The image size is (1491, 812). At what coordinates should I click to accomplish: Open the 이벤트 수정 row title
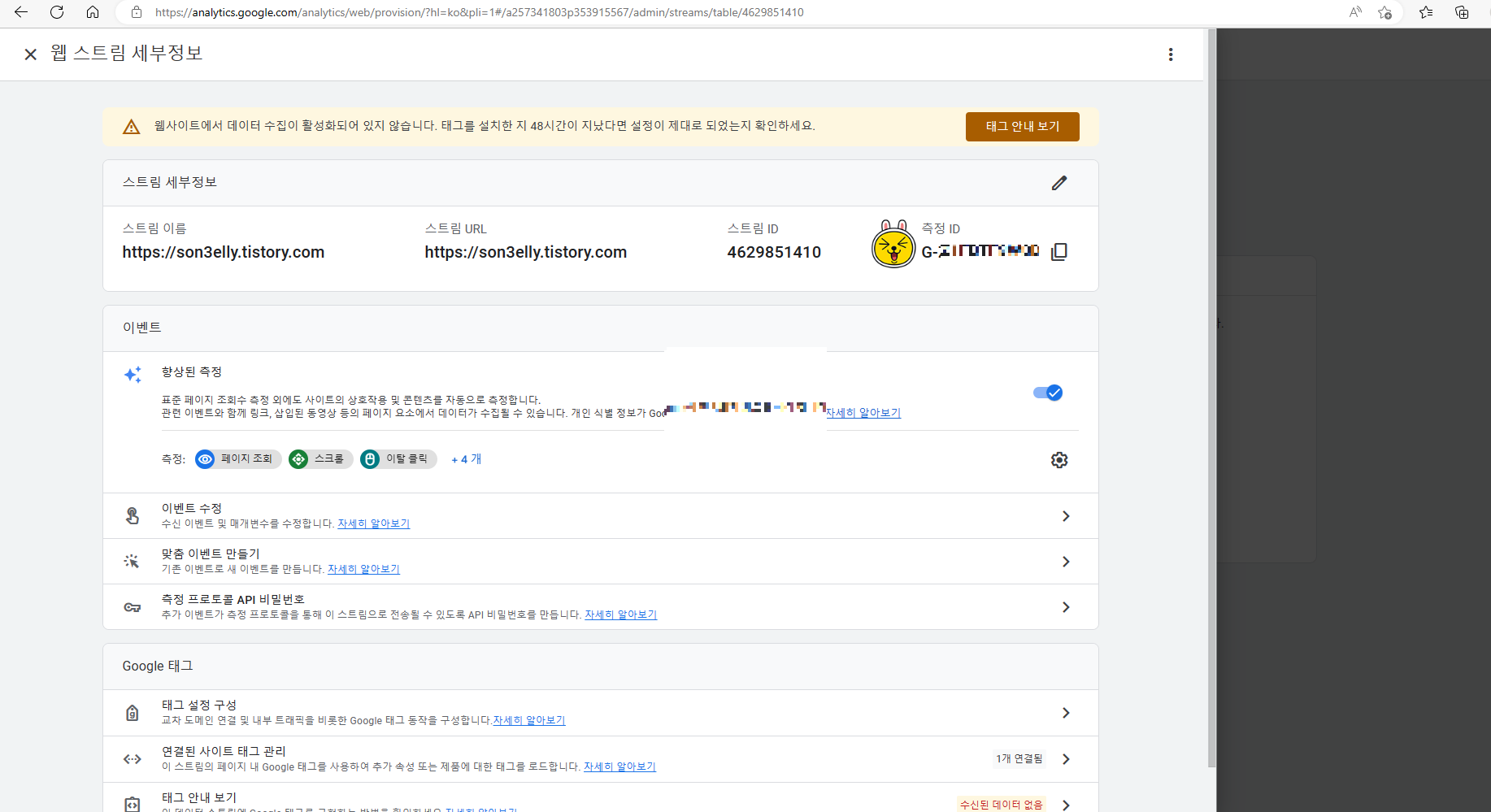tap(192, 509)
